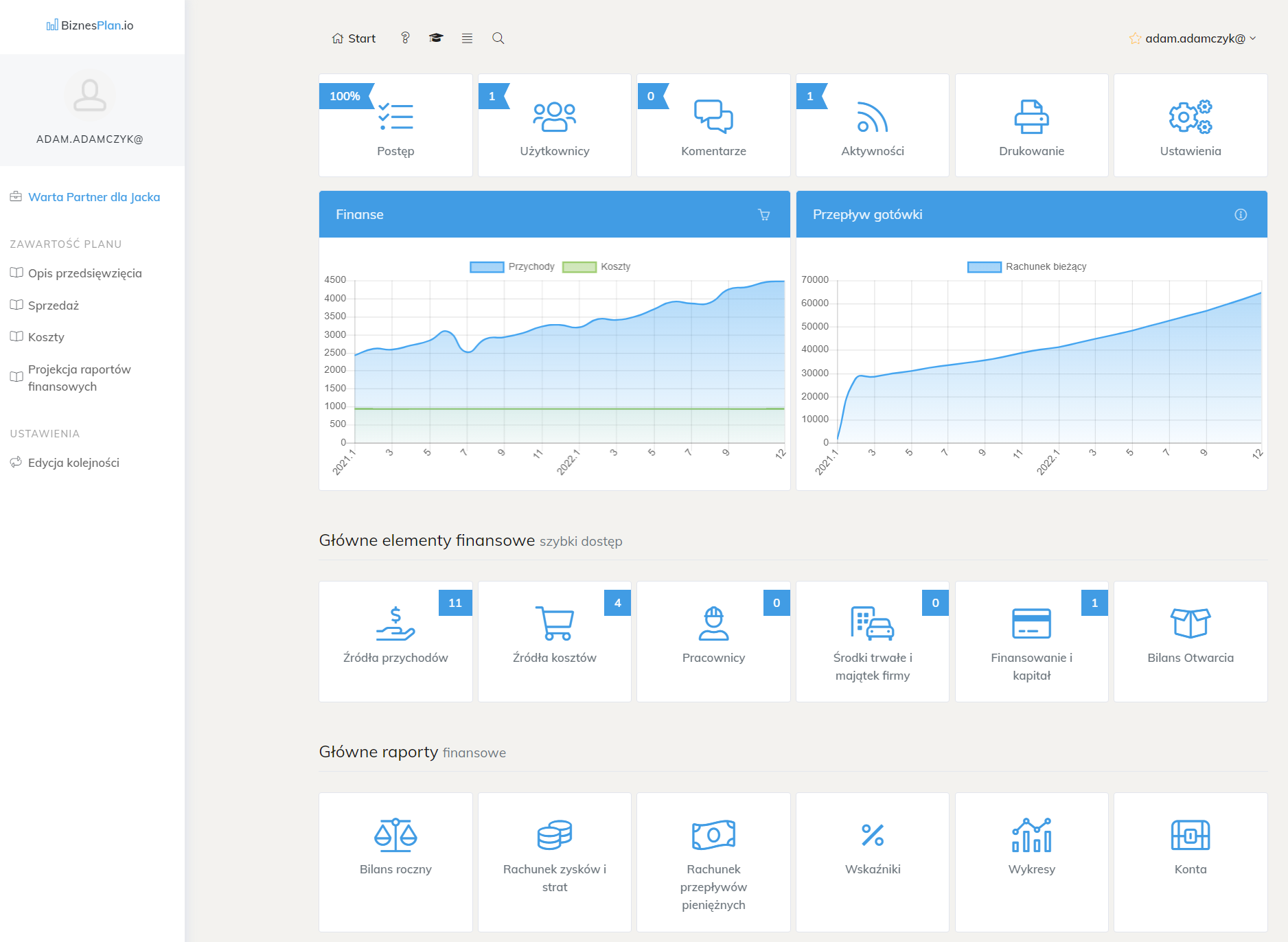Open the Użytkownicy users tile
Screen dimensions: 1288x942
(555, 126)
